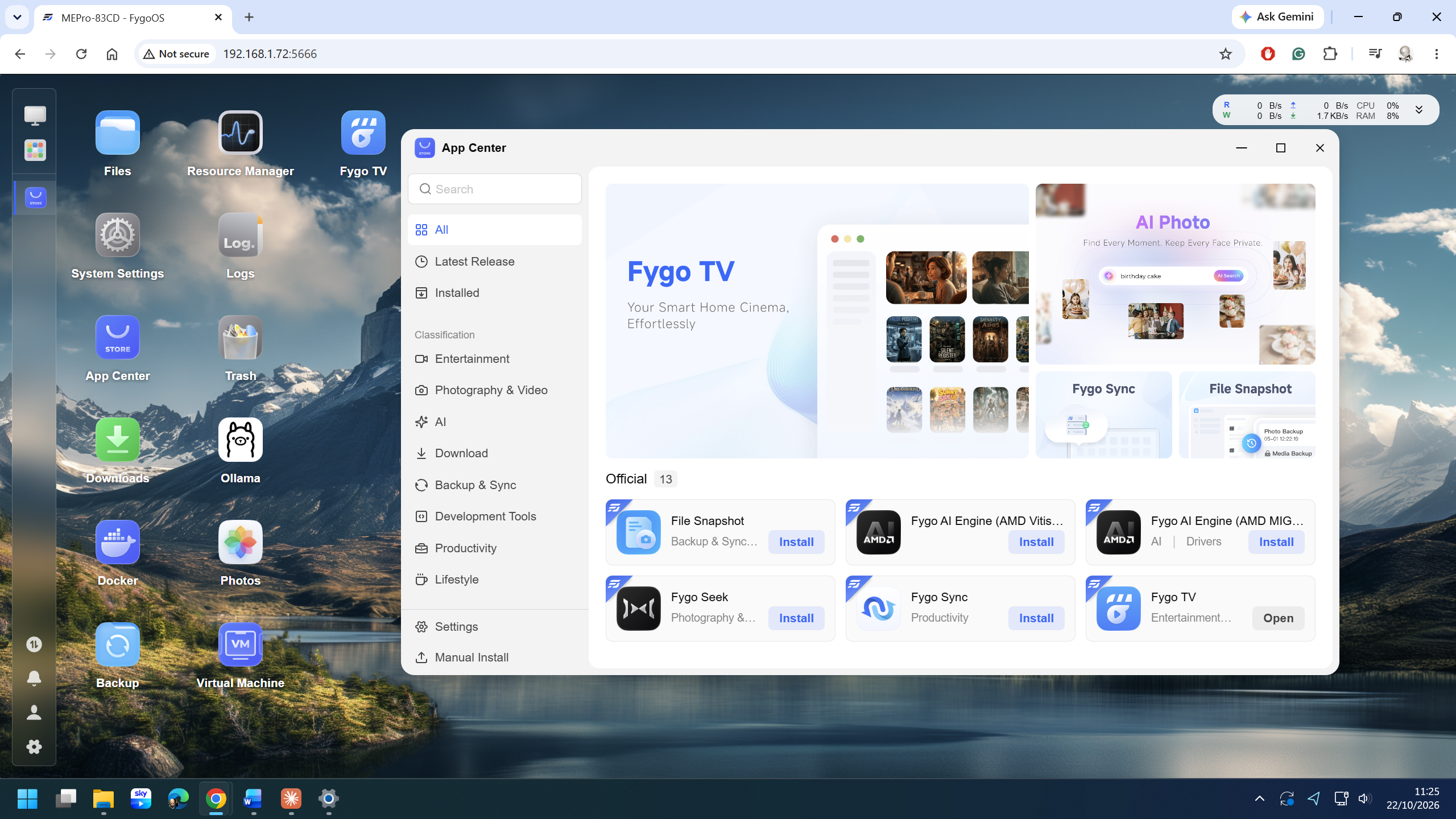
Task: Open the Logs desktop icon
Action: 240,235
